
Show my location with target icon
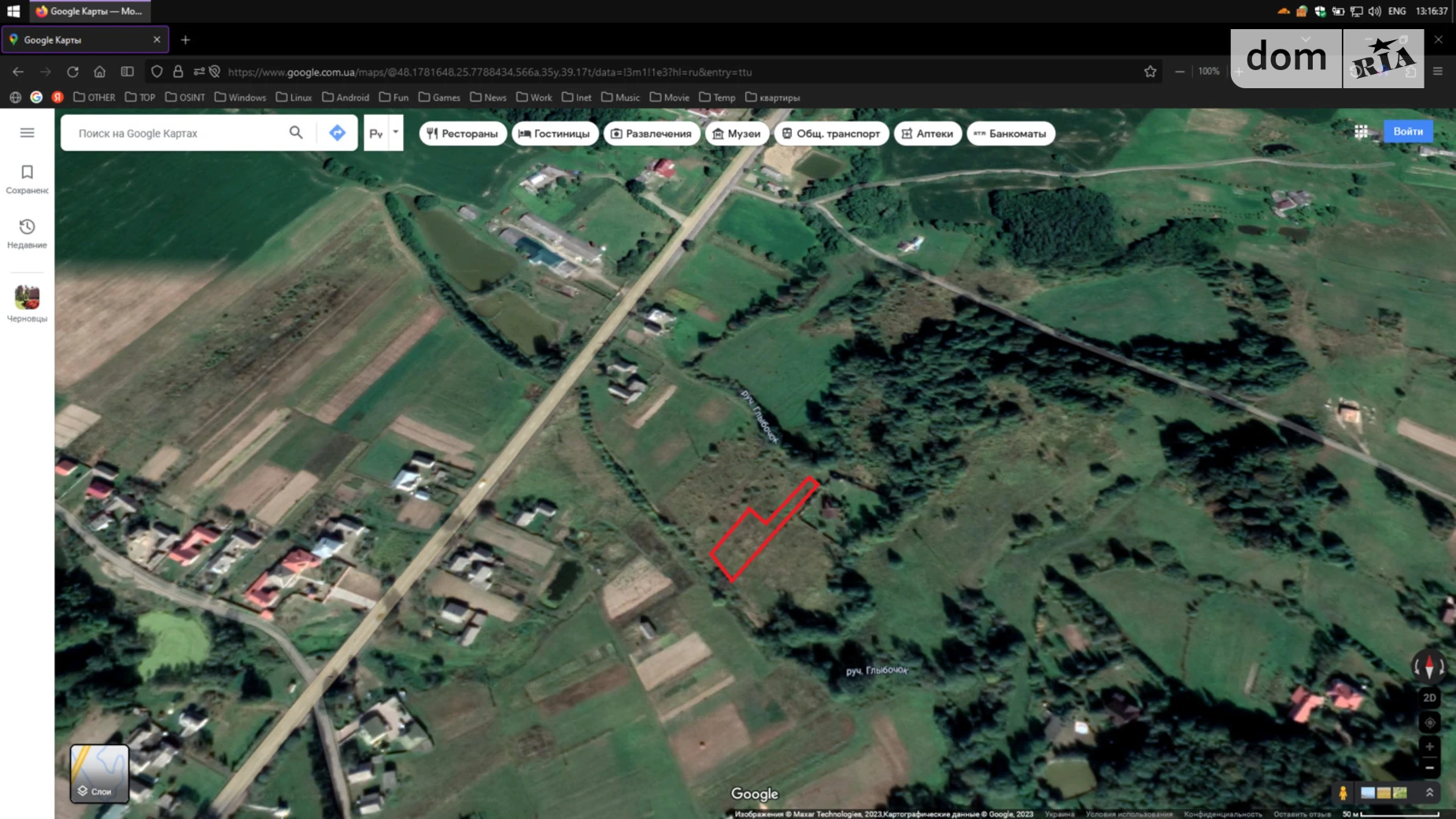1429,723
